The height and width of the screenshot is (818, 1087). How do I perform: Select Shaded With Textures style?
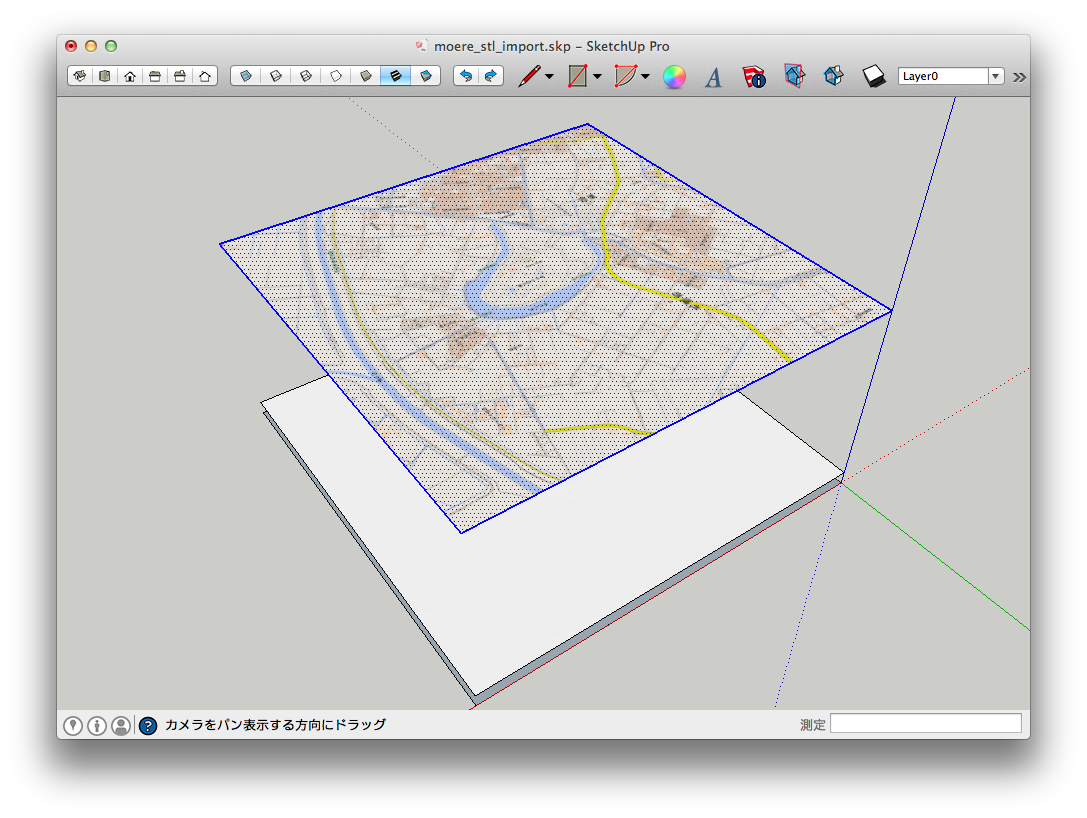tap(395, 76)
